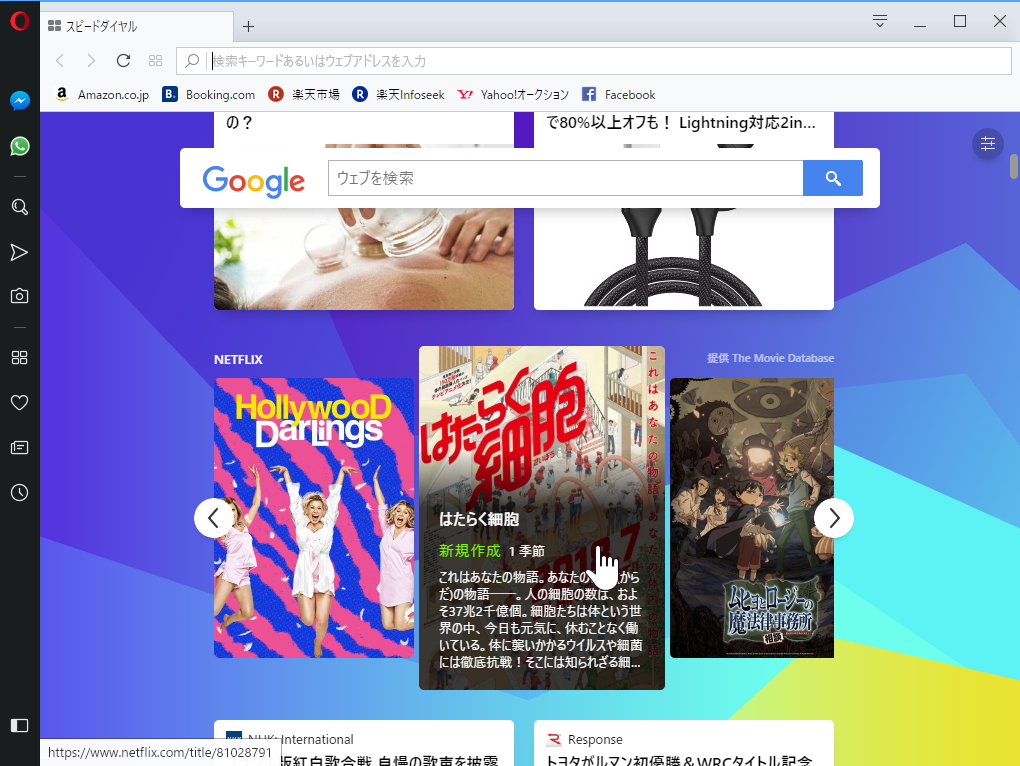Take a snapshot using the camera sidebar icon
The image size is (1020, 766).
pyautogui.click(x=19, y=295)
